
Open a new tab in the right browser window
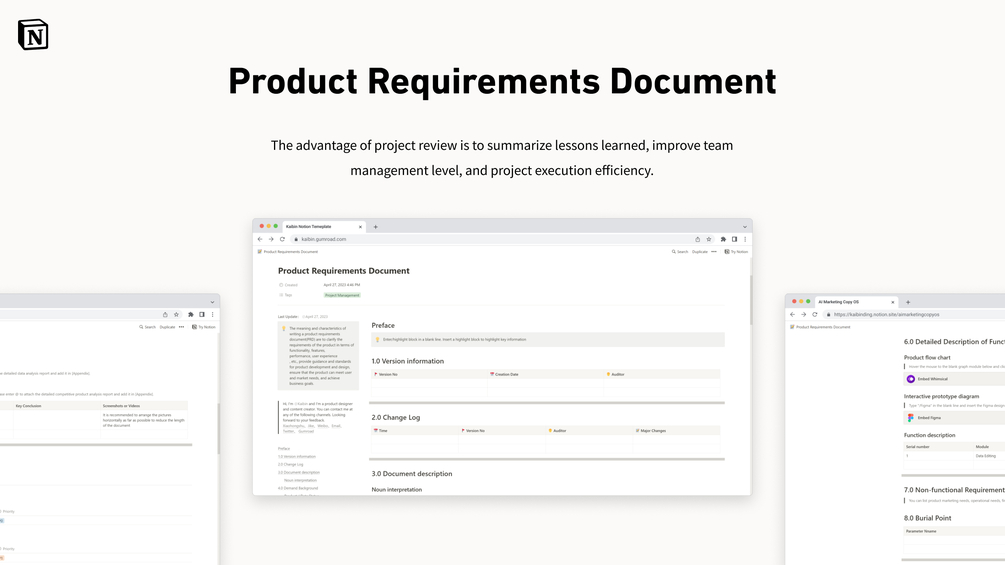pyautogui.click(x=908, y=302)
